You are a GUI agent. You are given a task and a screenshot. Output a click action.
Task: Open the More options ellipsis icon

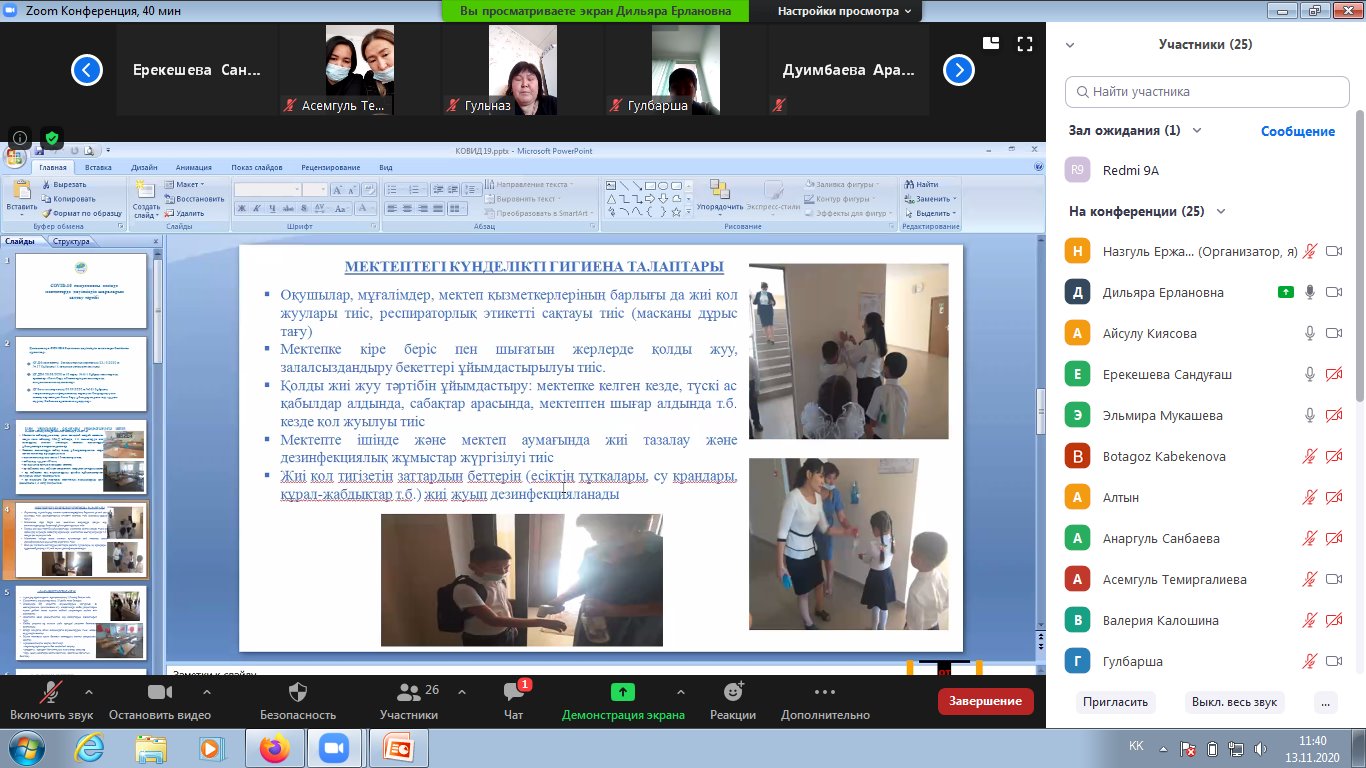pos(825,692)
